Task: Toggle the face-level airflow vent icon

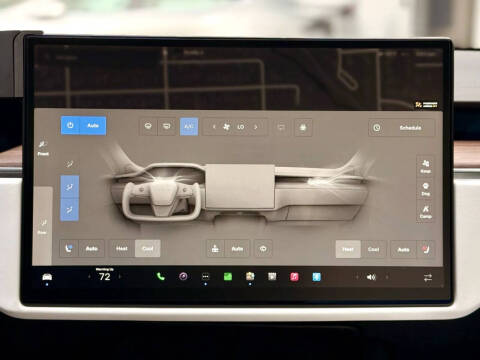Action: coord(70,187)
